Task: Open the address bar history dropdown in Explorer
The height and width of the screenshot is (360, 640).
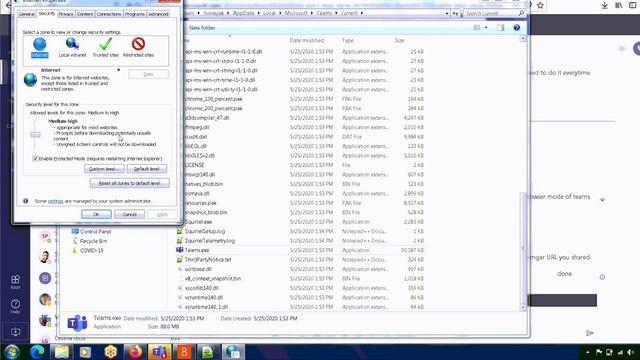Action: click(x=447, y=13)
